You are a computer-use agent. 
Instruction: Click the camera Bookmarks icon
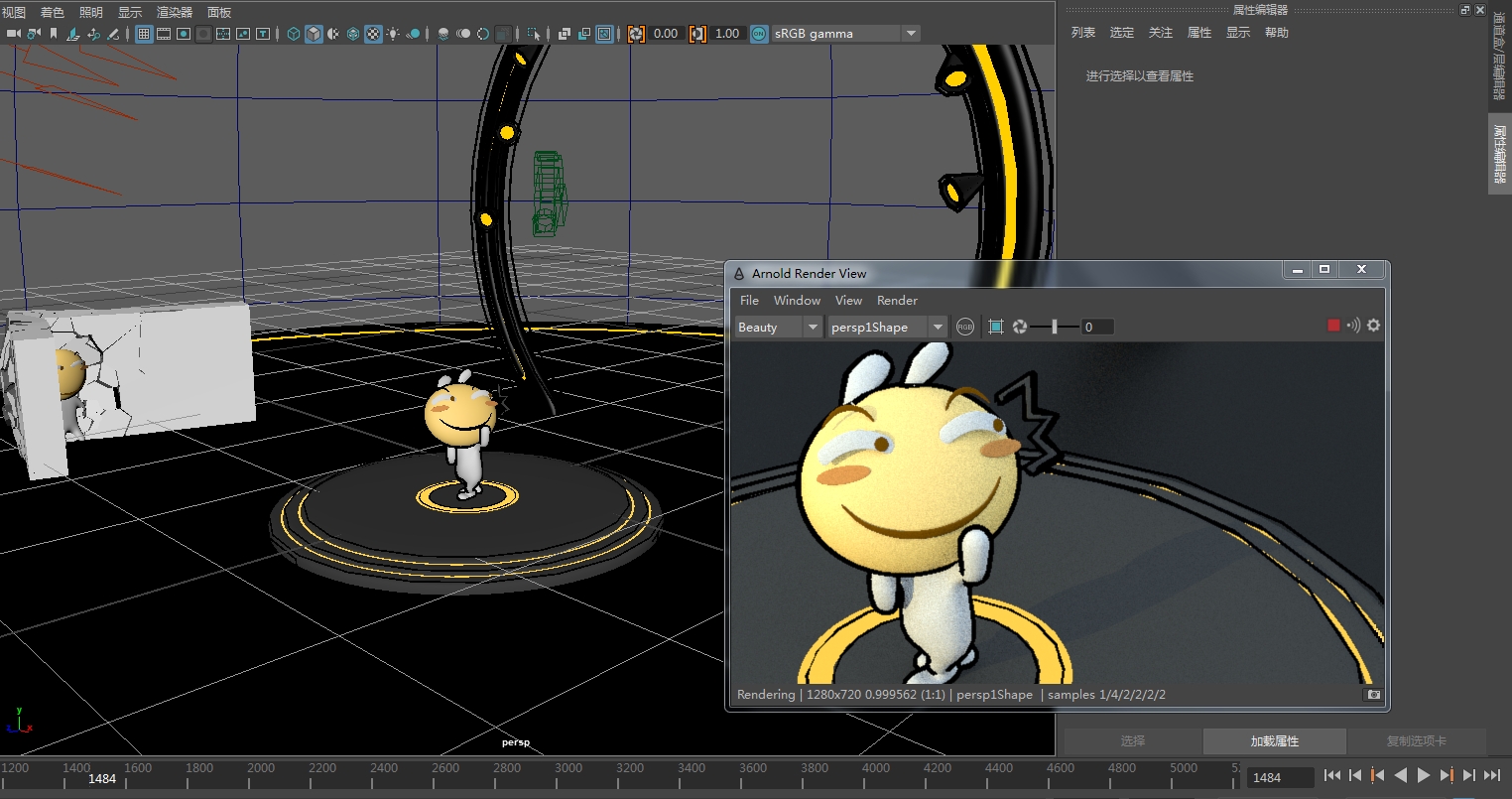tap(54, 34)
